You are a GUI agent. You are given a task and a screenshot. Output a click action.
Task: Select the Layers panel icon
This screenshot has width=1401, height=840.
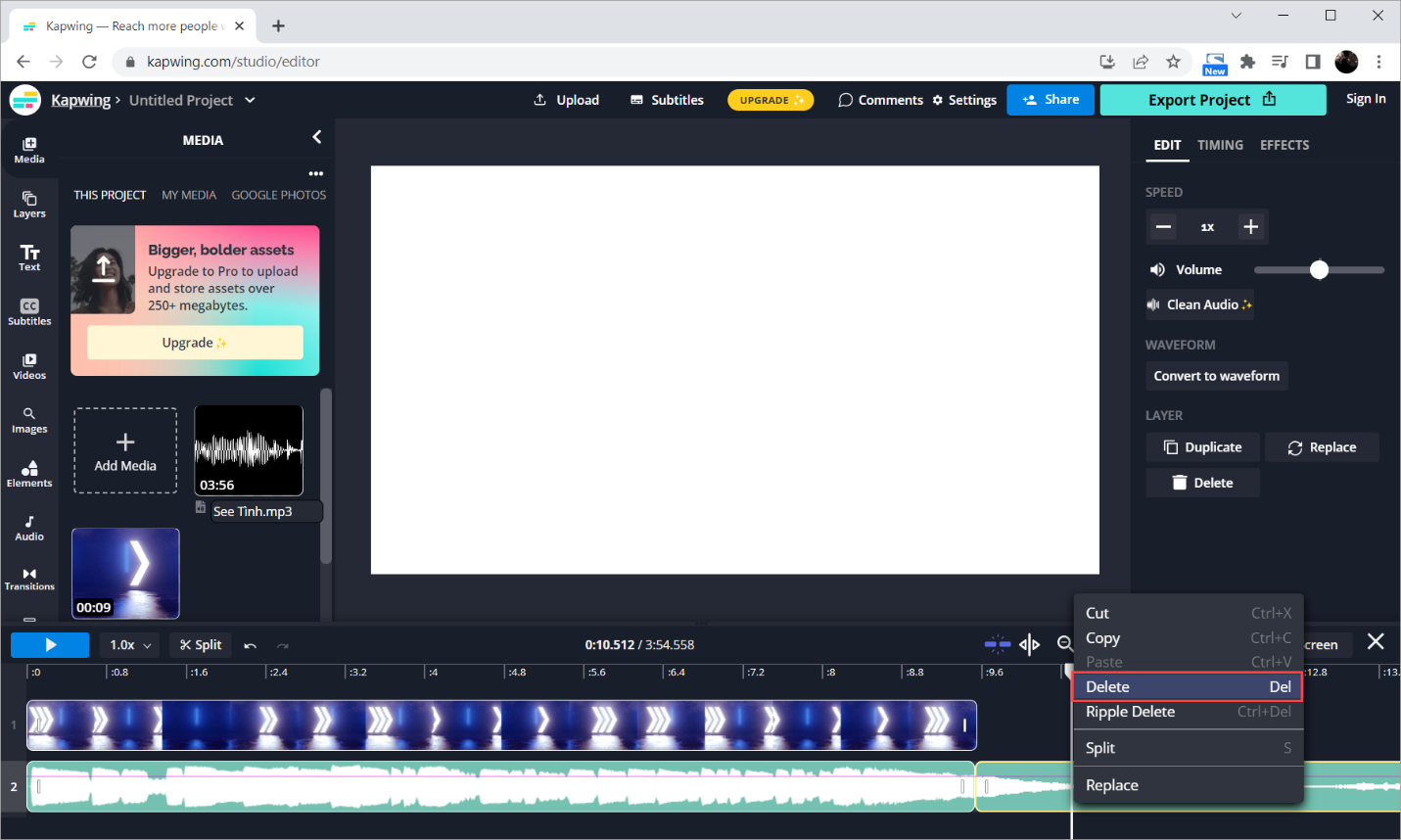click(x=28, y=204)
